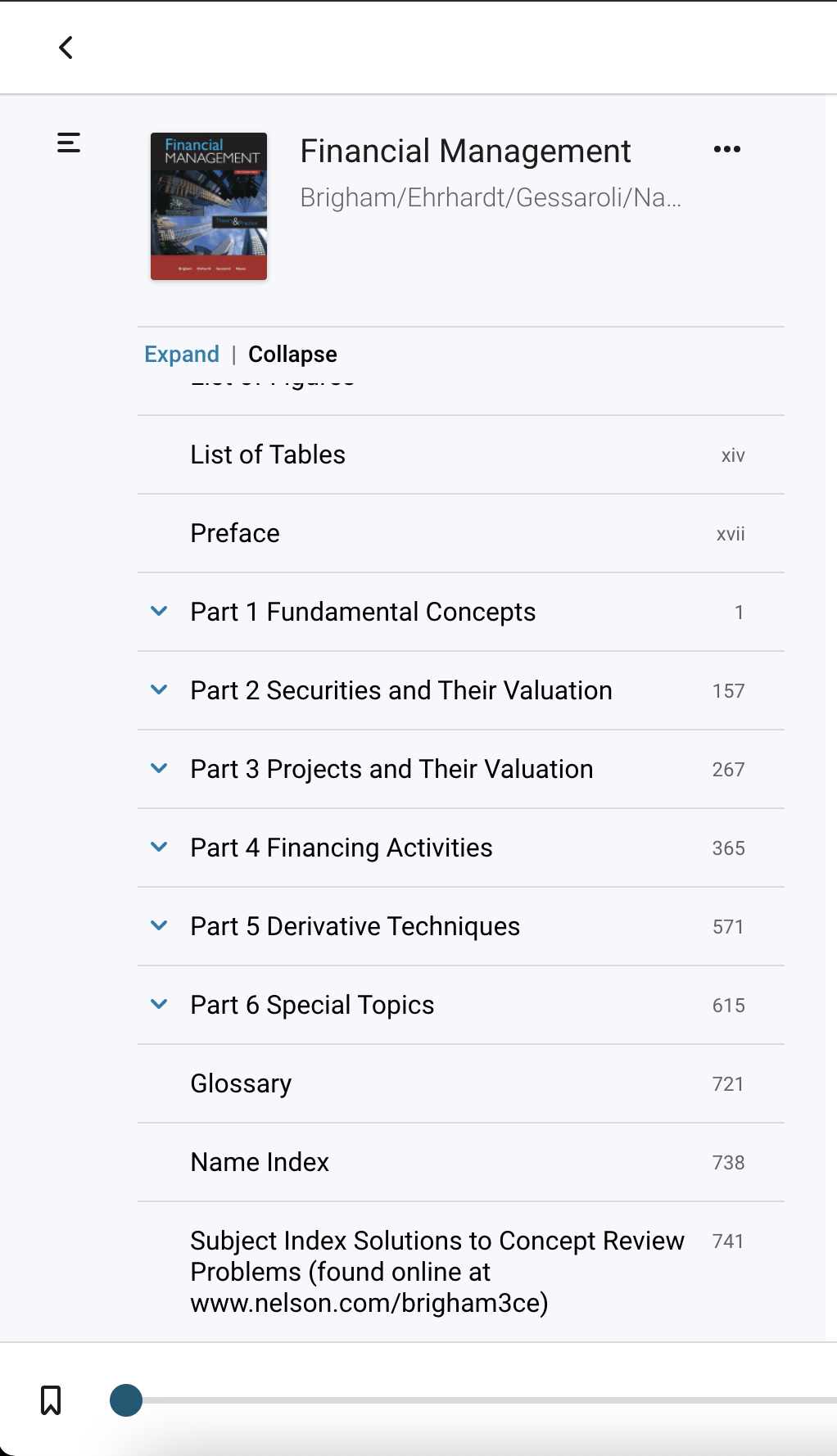The height and width of the screenshot is (1456, 837).
Task: Click the Collapse all button
Action: point(292,354)
